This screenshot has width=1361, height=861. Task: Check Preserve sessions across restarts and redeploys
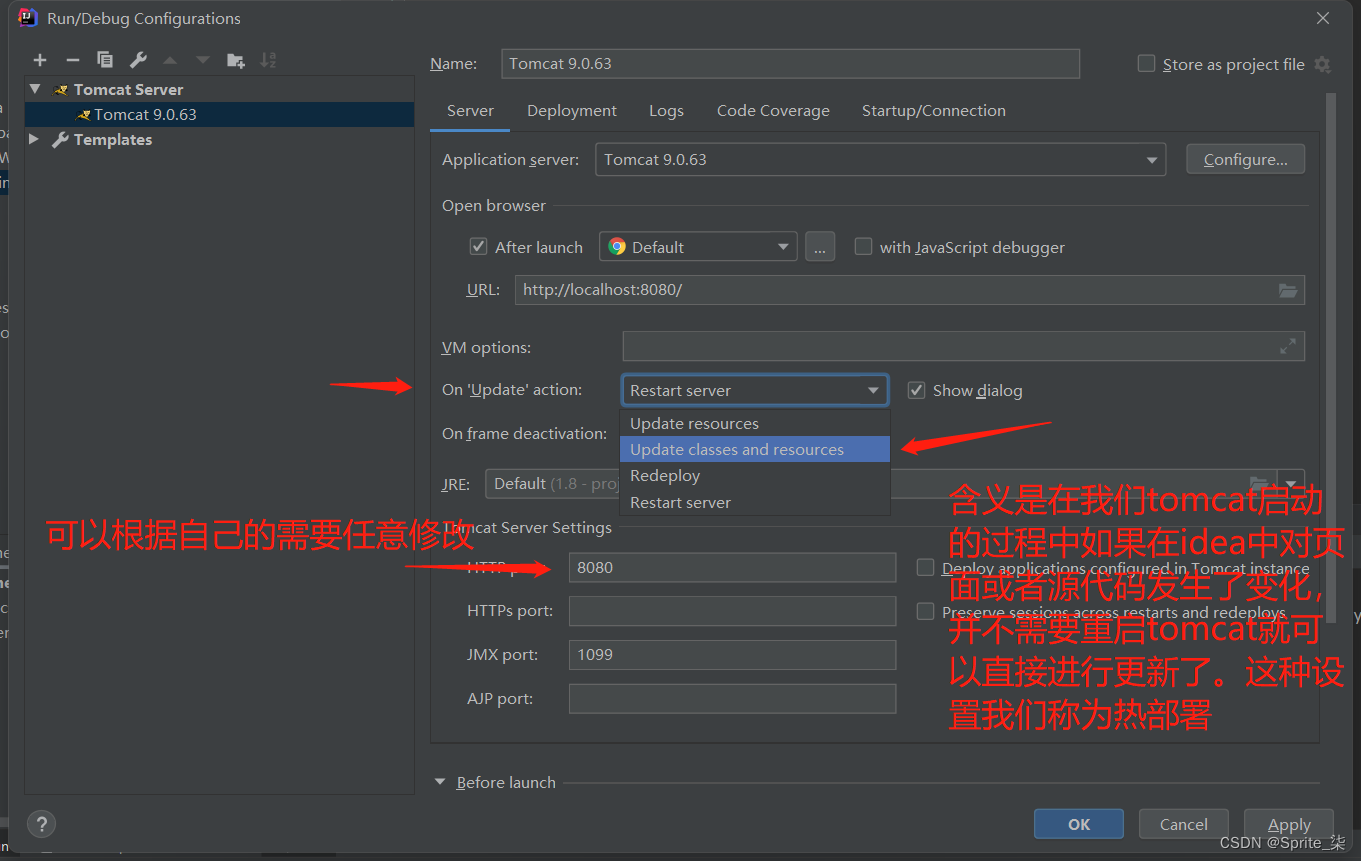click(925, 611)
